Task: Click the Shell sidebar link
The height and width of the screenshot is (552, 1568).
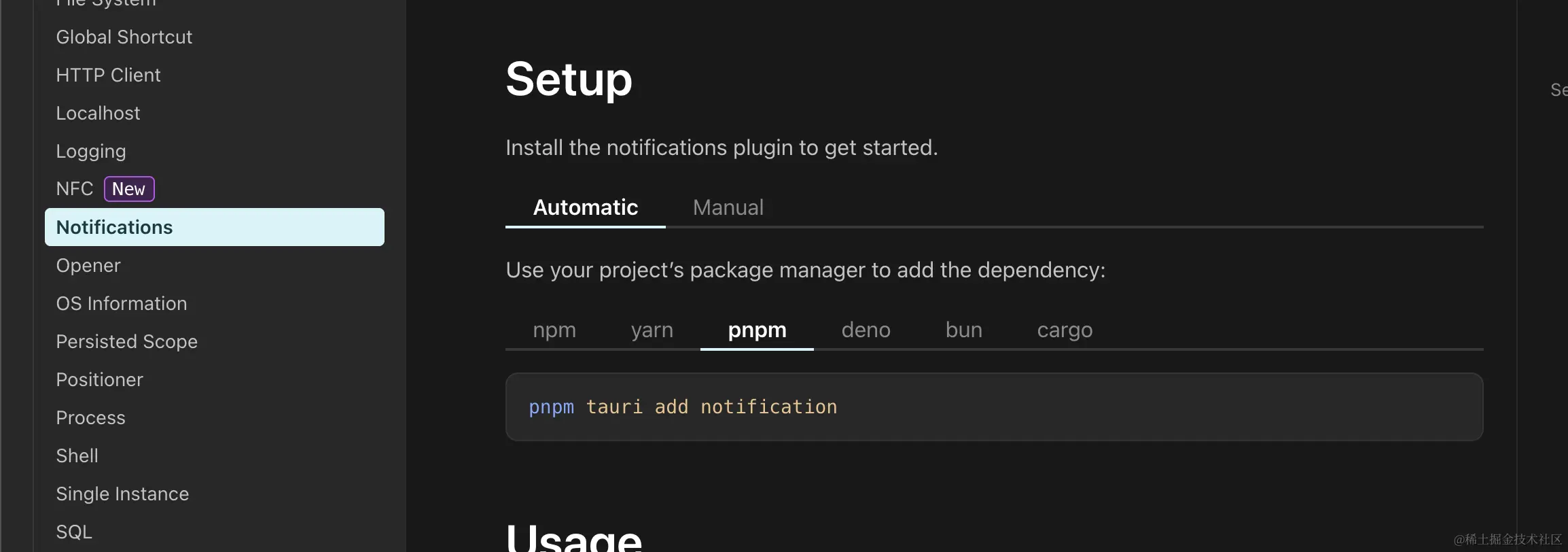Action: (77, 455)
